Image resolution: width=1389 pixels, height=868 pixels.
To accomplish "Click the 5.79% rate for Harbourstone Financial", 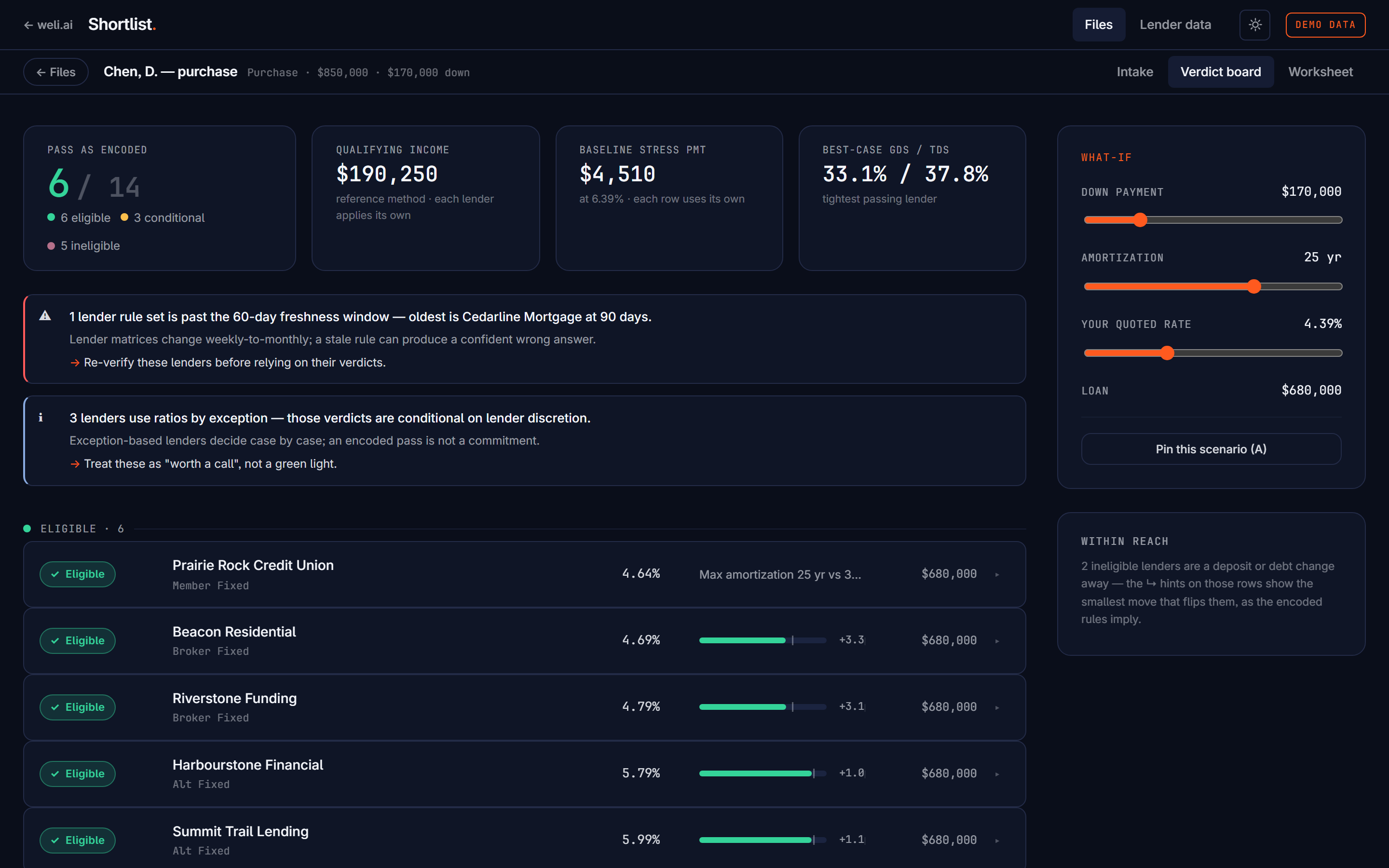I will 641,773.
